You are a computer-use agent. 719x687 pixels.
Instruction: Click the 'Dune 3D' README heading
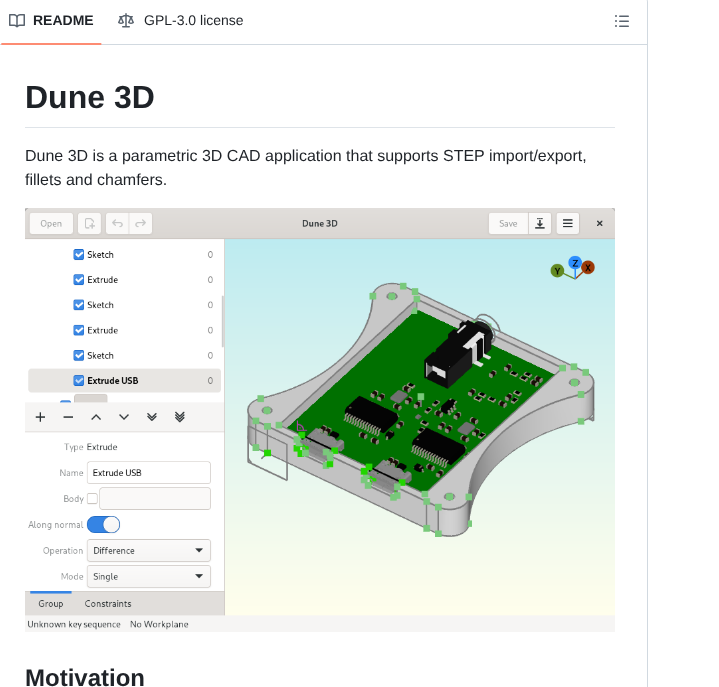90,97
